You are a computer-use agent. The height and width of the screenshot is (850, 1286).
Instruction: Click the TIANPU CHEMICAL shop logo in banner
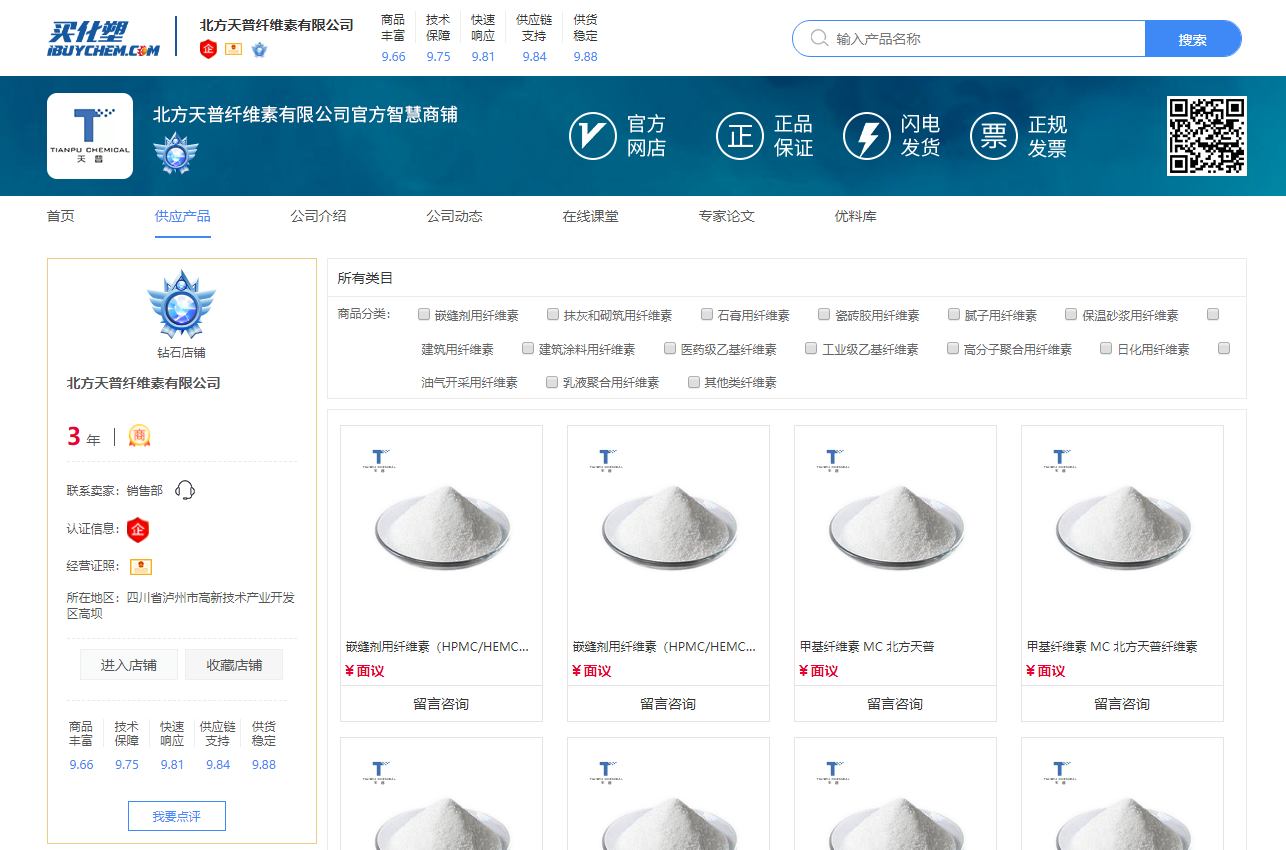(90, 136)
